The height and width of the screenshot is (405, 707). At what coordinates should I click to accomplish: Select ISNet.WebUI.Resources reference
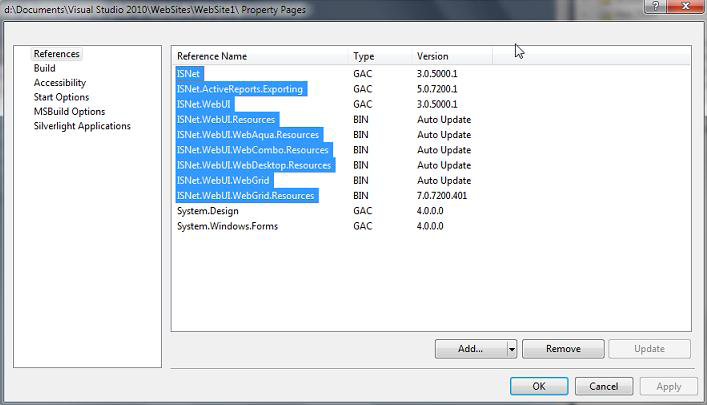[x=226, y=120]
